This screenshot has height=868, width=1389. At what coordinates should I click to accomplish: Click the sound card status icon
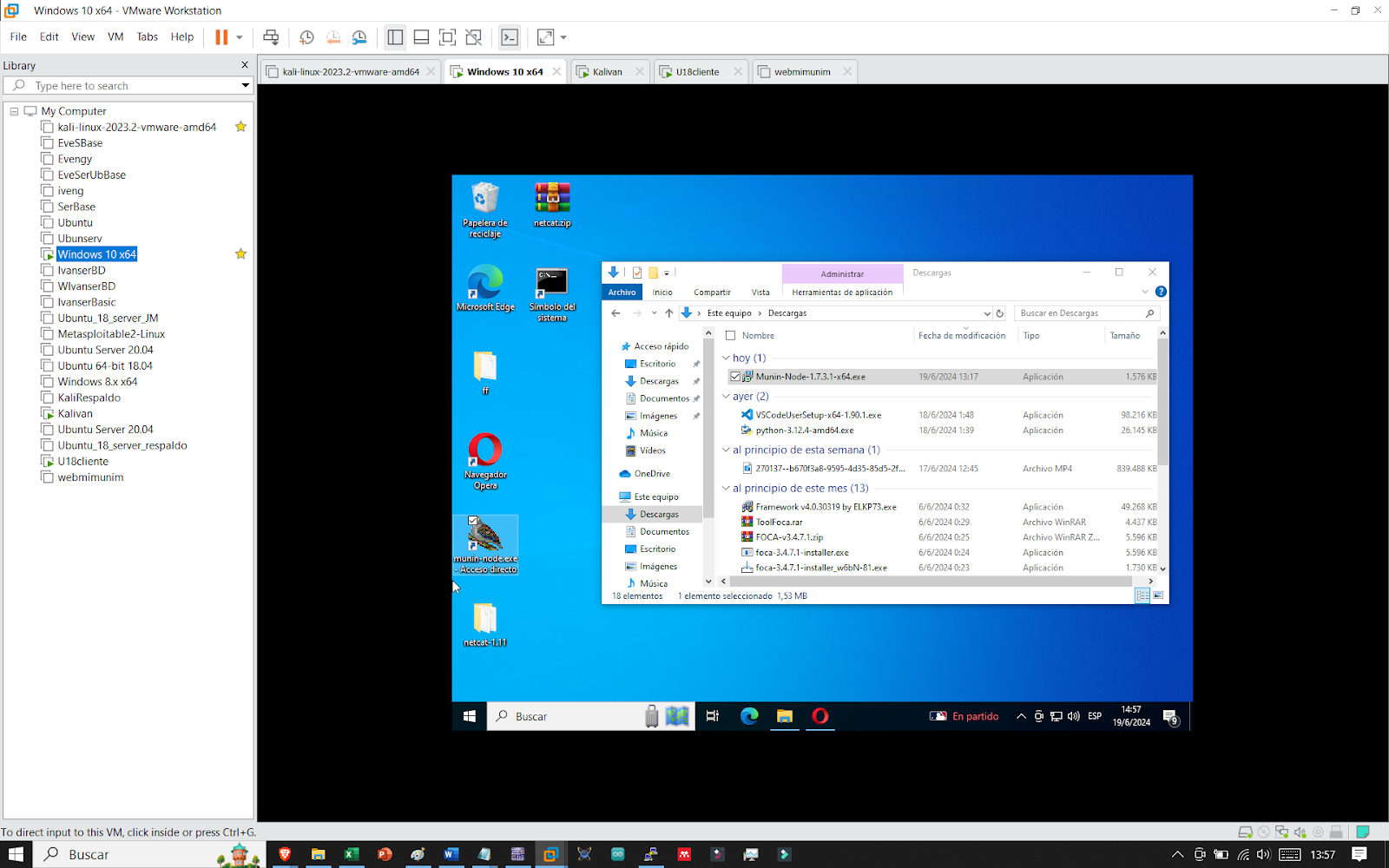1300,832
